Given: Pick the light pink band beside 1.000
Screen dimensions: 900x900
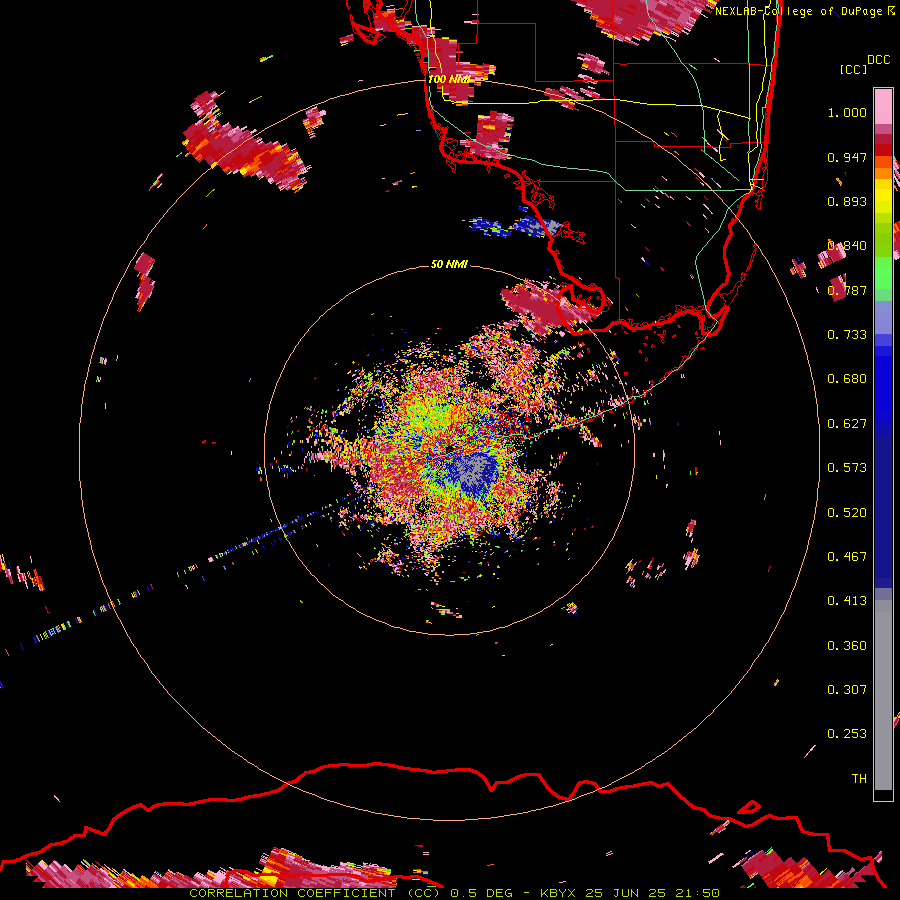Looking at the screenshot, I should coord(883,107).
